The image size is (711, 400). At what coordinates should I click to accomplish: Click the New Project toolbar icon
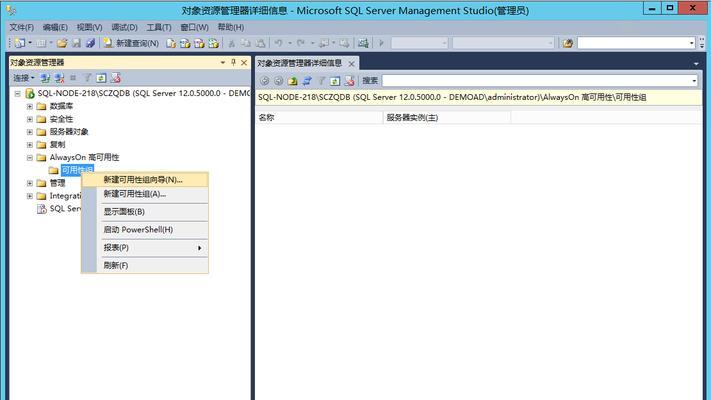coord(19,43)
